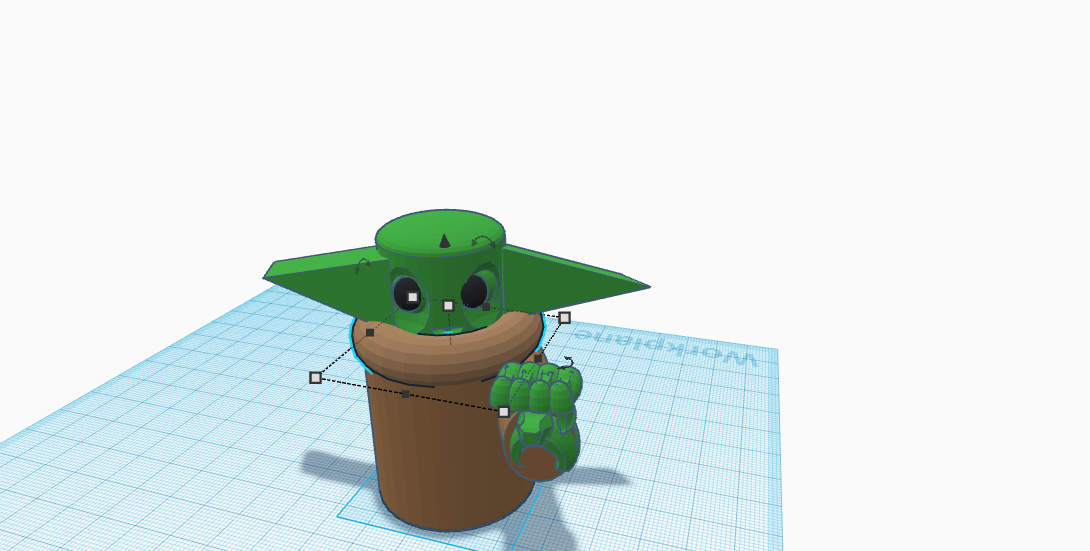Click the rotation arrow above the green fist

pos(568,362)
